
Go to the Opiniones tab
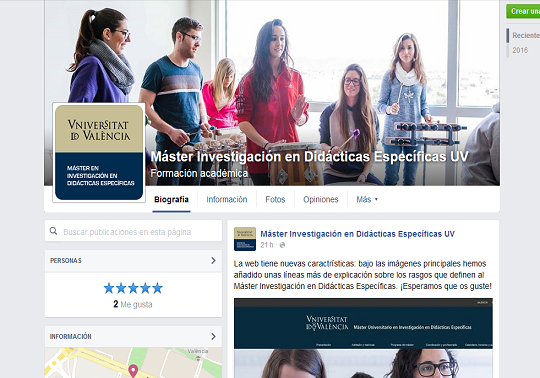[321, 200]
